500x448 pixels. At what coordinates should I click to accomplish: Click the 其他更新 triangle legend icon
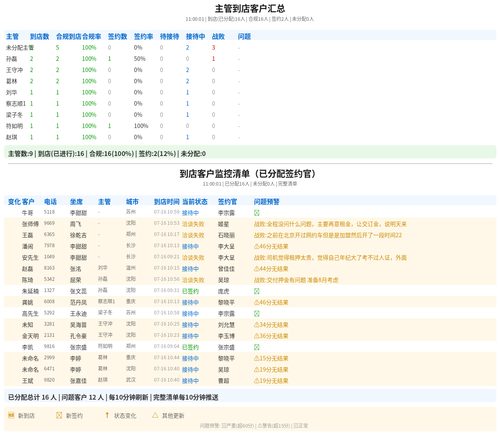point(155,415)
